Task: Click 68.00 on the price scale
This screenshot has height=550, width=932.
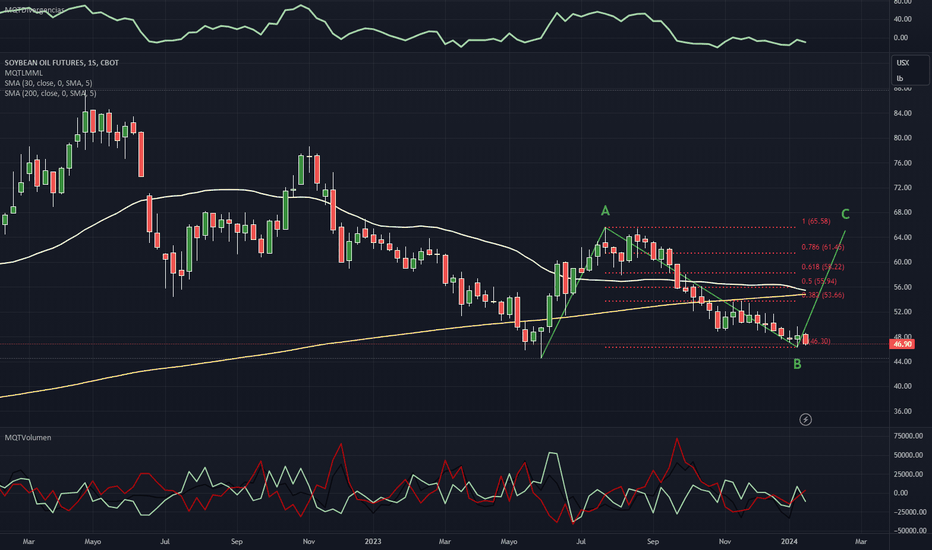Action: point(902,212)
